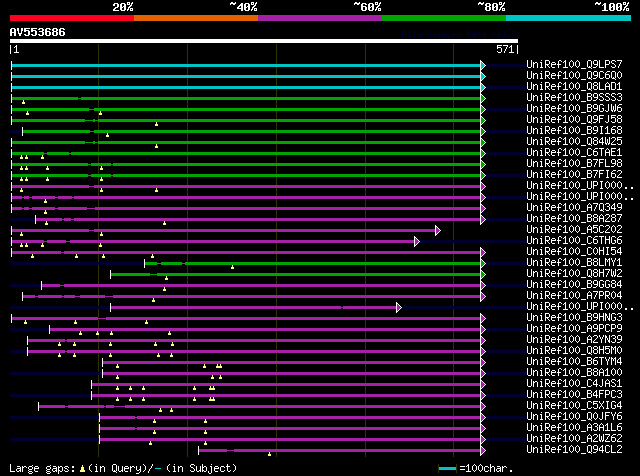Image resolution: width=640 pixels, height=476 pixels.
Task: Choose the UniRef100_B9I168 label
Action: 574,131
